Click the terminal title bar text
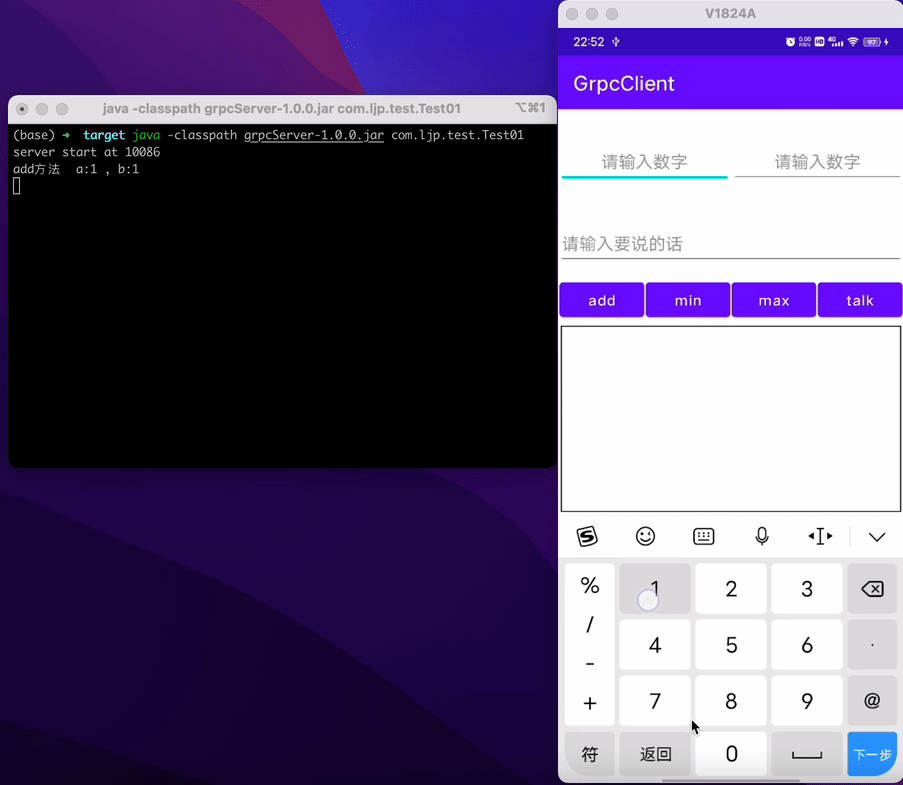The height and width of the screenshot is (785, 903). click(x=281, y=108)
